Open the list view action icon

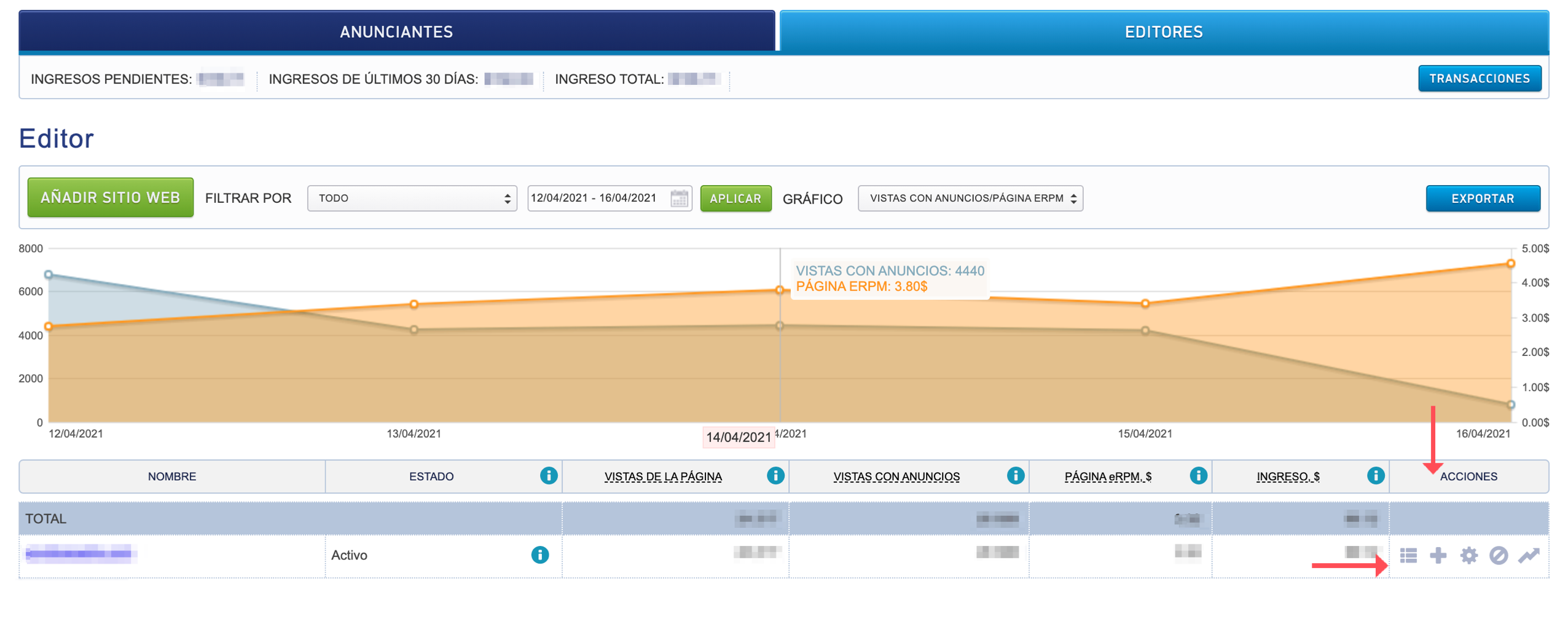point(1408,556)
